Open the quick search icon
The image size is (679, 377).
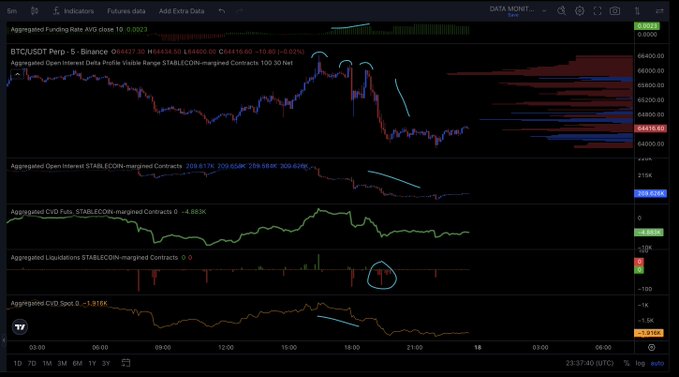pyautogui.click(x=561, y=11)
